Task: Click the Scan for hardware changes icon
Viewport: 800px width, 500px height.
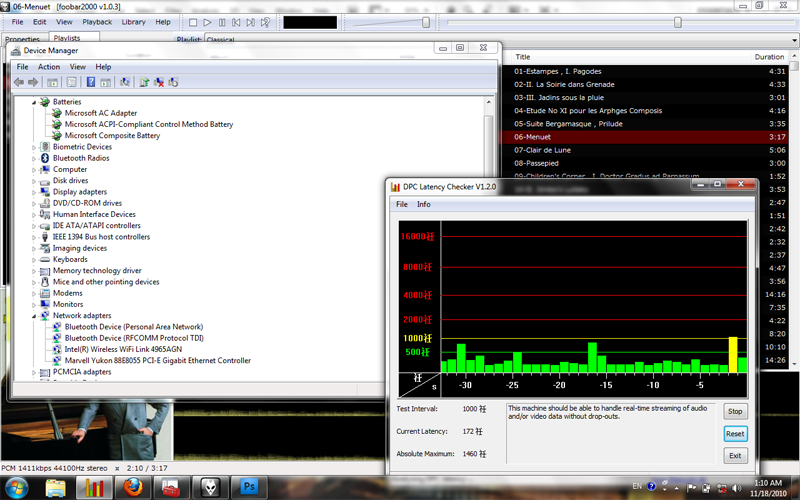Action: tap(124, 82)
